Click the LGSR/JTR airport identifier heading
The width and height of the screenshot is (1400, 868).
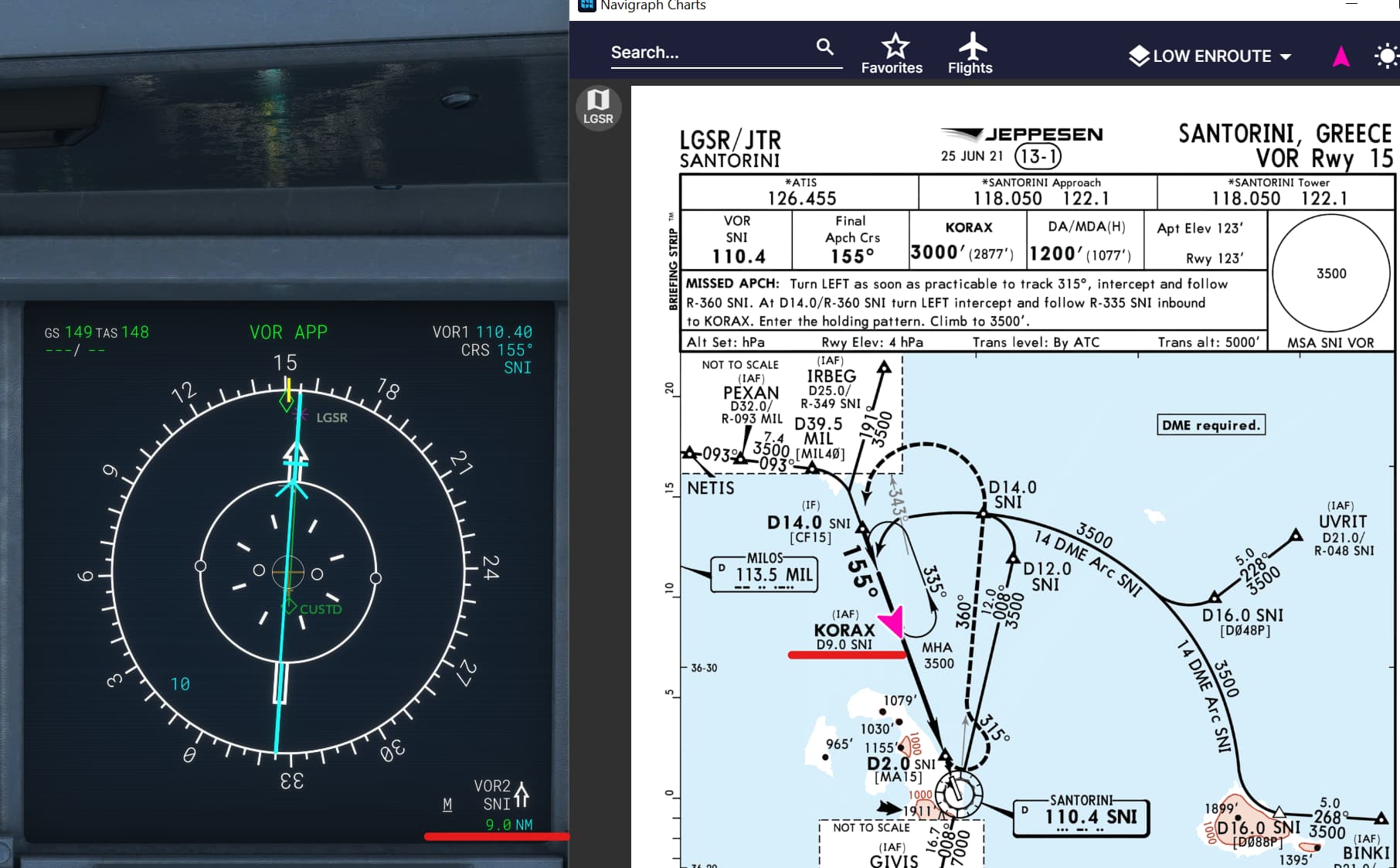[x=730, y=140]
